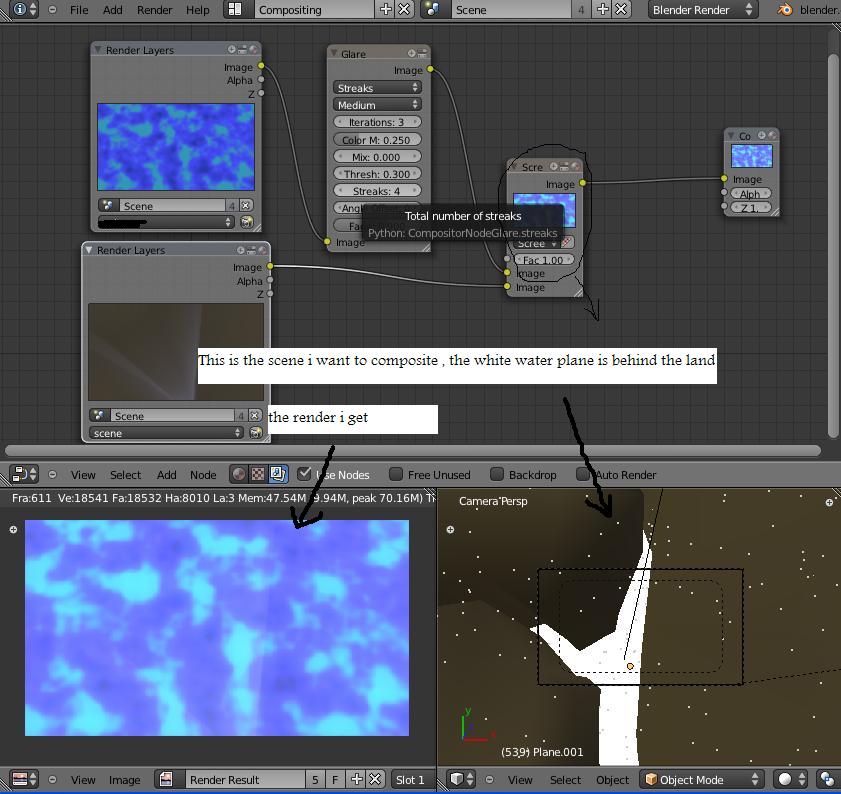Click the node editor horizontal scrollbar
Viewport: 841px width, 794px height.
413,451
